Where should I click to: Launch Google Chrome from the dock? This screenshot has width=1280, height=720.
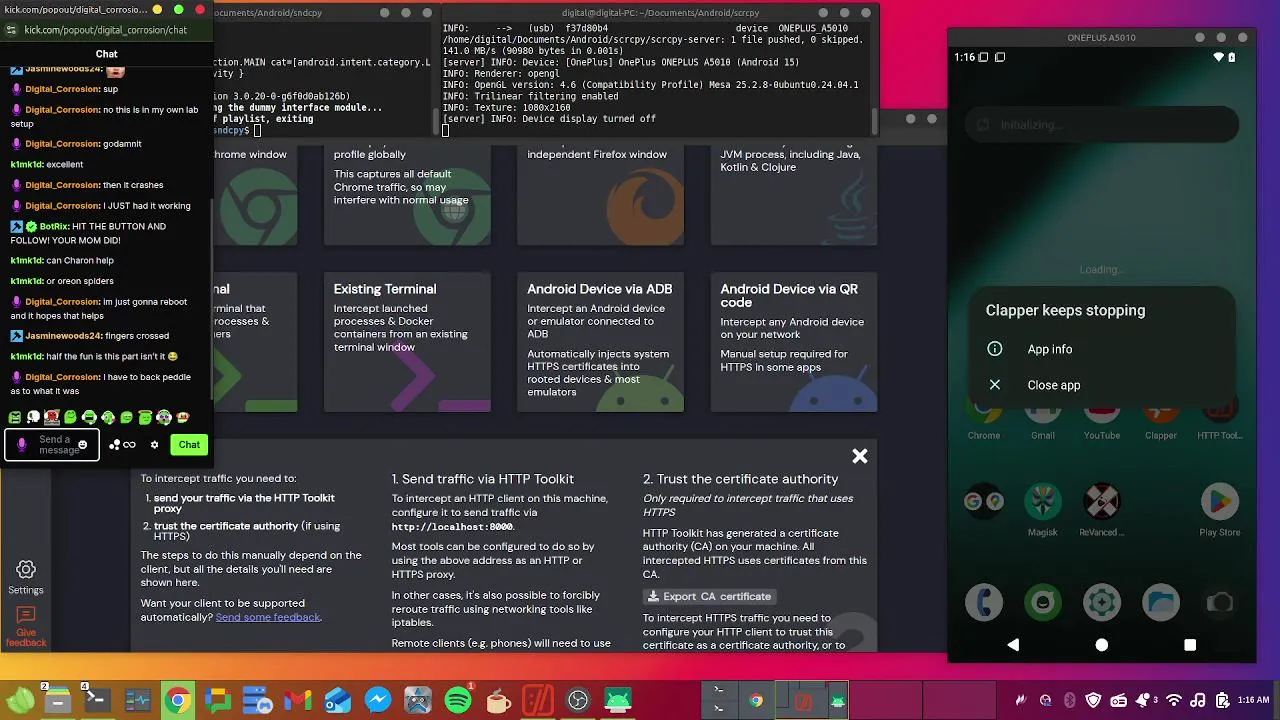coord(177,700)
